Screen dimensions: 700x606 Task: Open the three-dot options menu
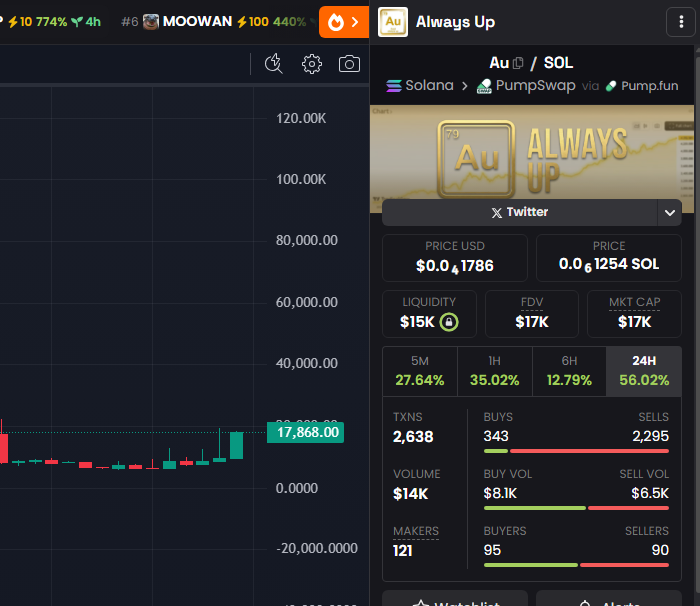[x=681, y=22]
